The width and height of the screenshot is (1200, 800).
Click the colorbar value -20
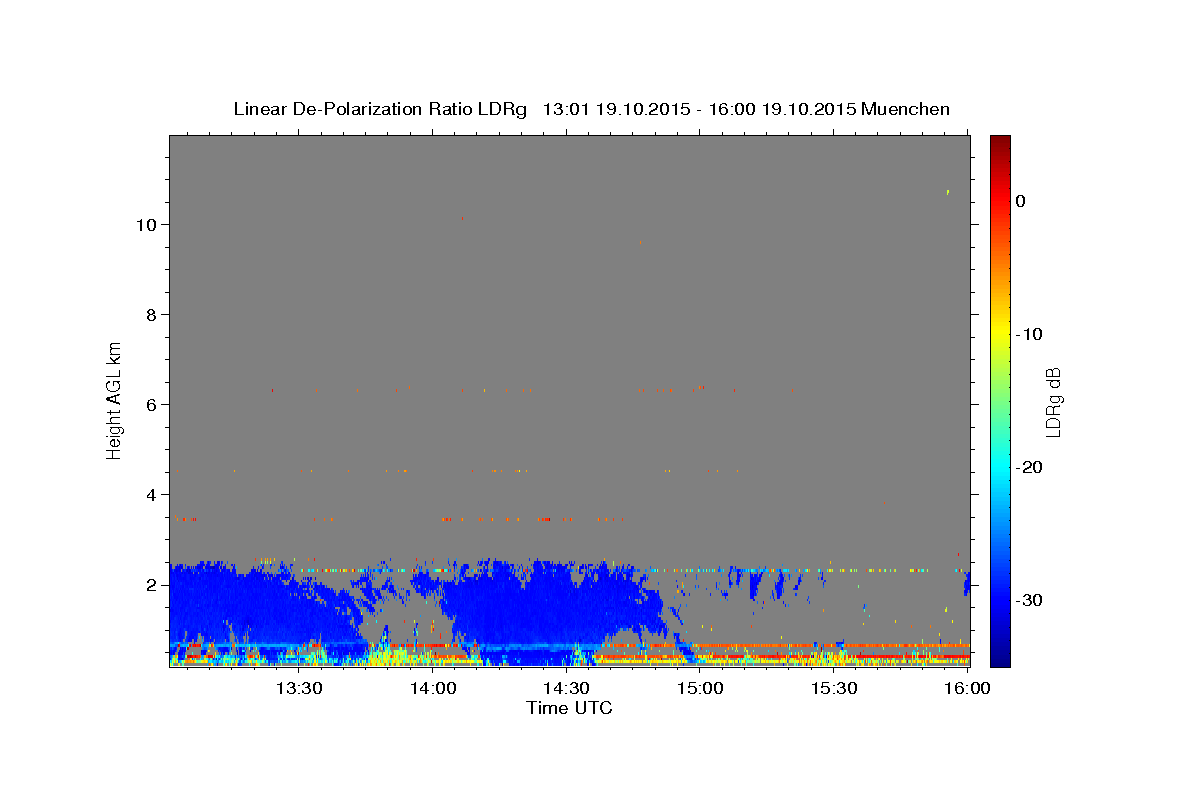click(1030, 467)
